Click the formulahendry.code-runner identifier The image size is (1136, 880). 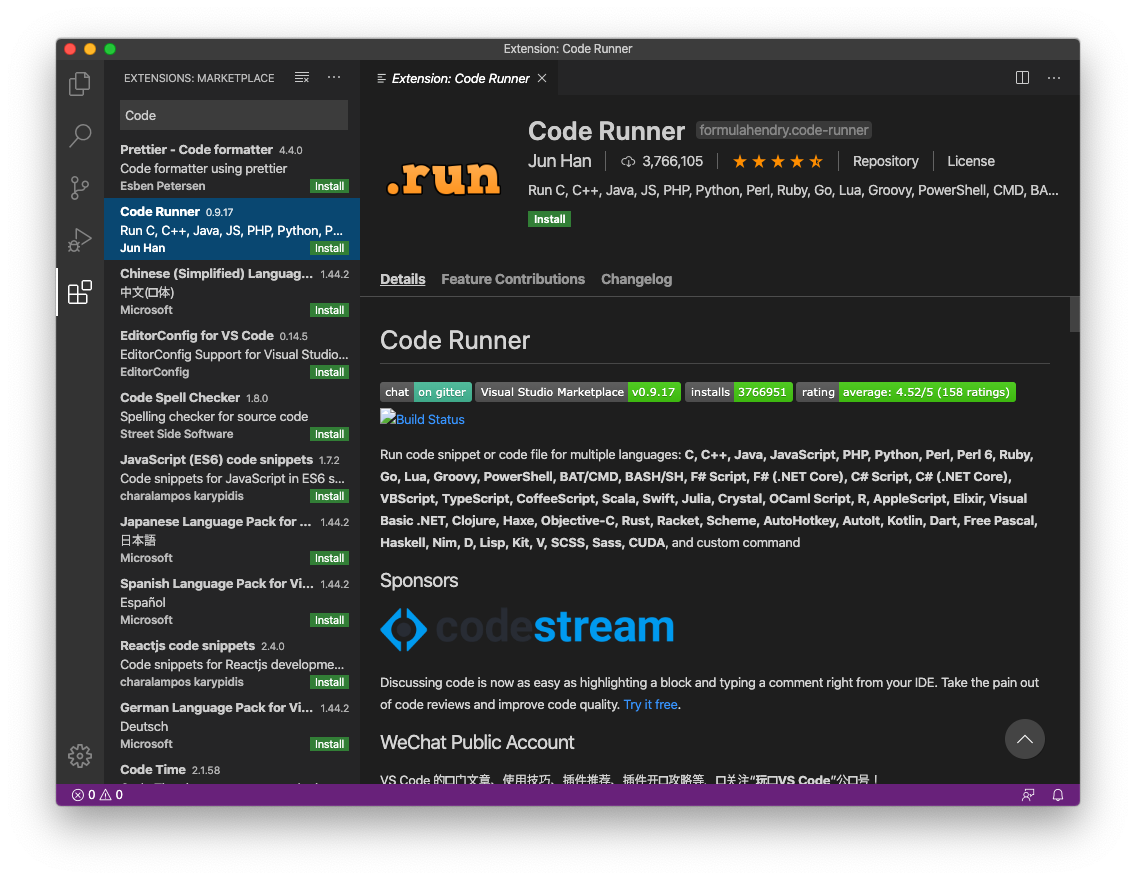(x=783, y=130)
